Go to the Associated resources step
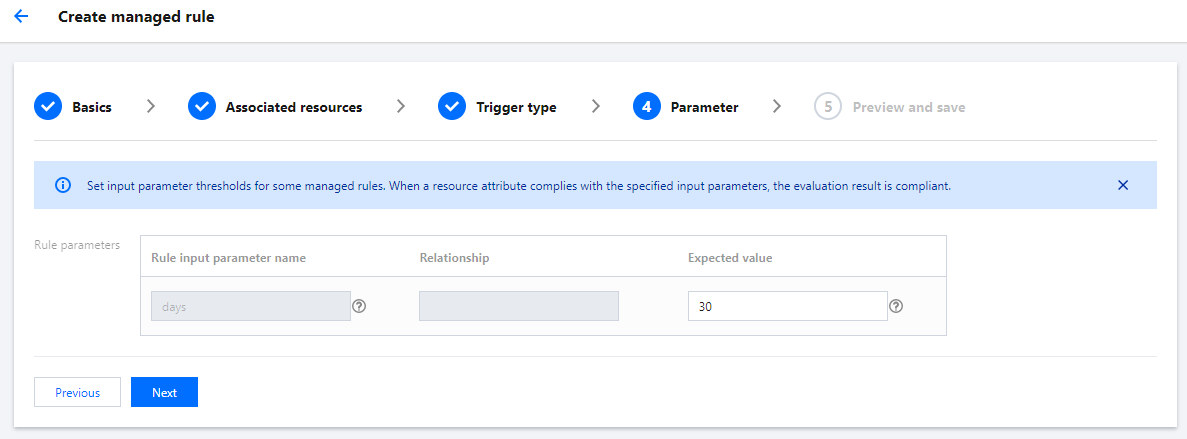1187x439 pixels. 293,107
